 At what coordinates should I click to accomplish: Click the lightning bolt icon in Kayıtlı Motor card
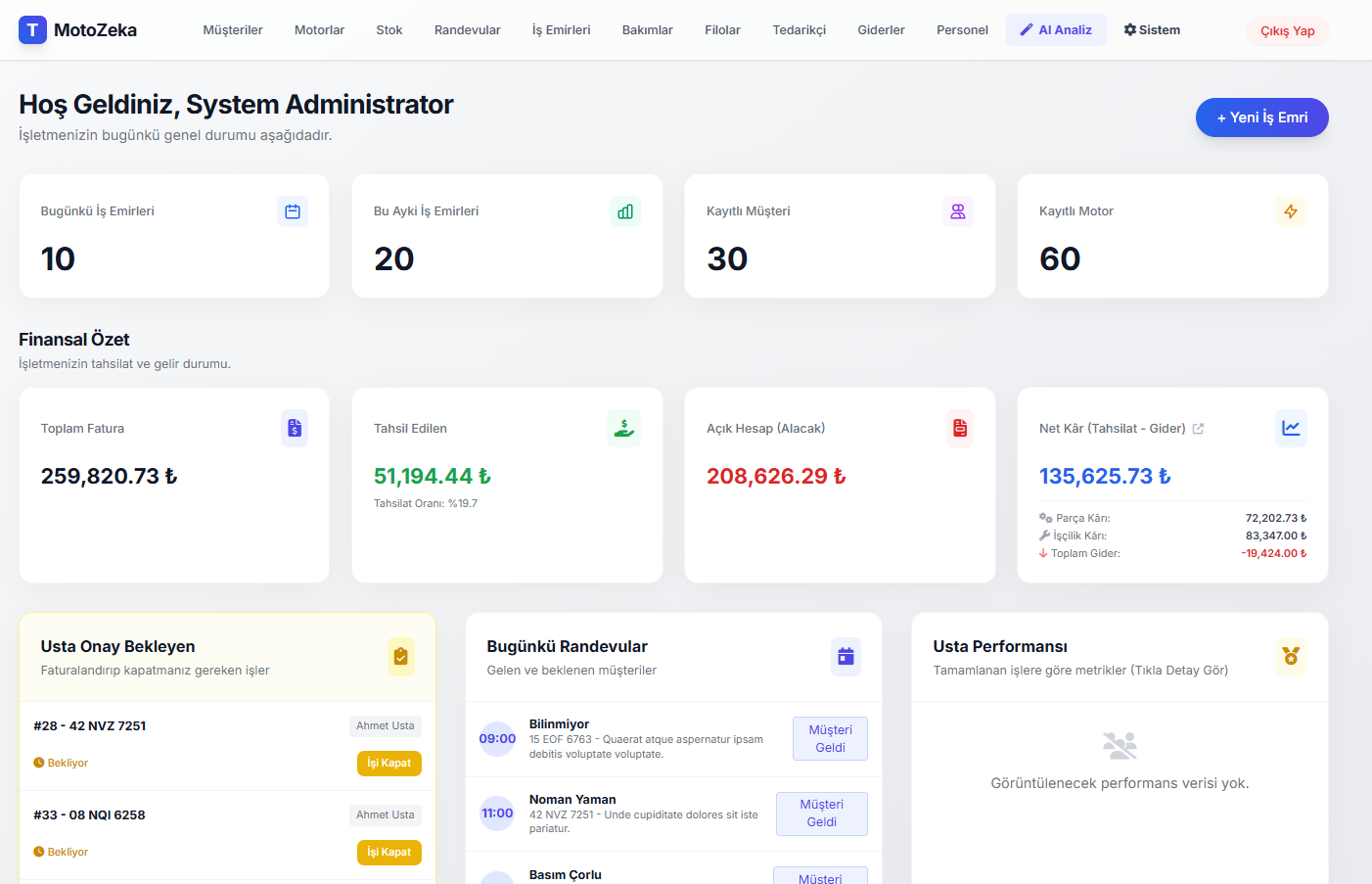click(1291, 211)
